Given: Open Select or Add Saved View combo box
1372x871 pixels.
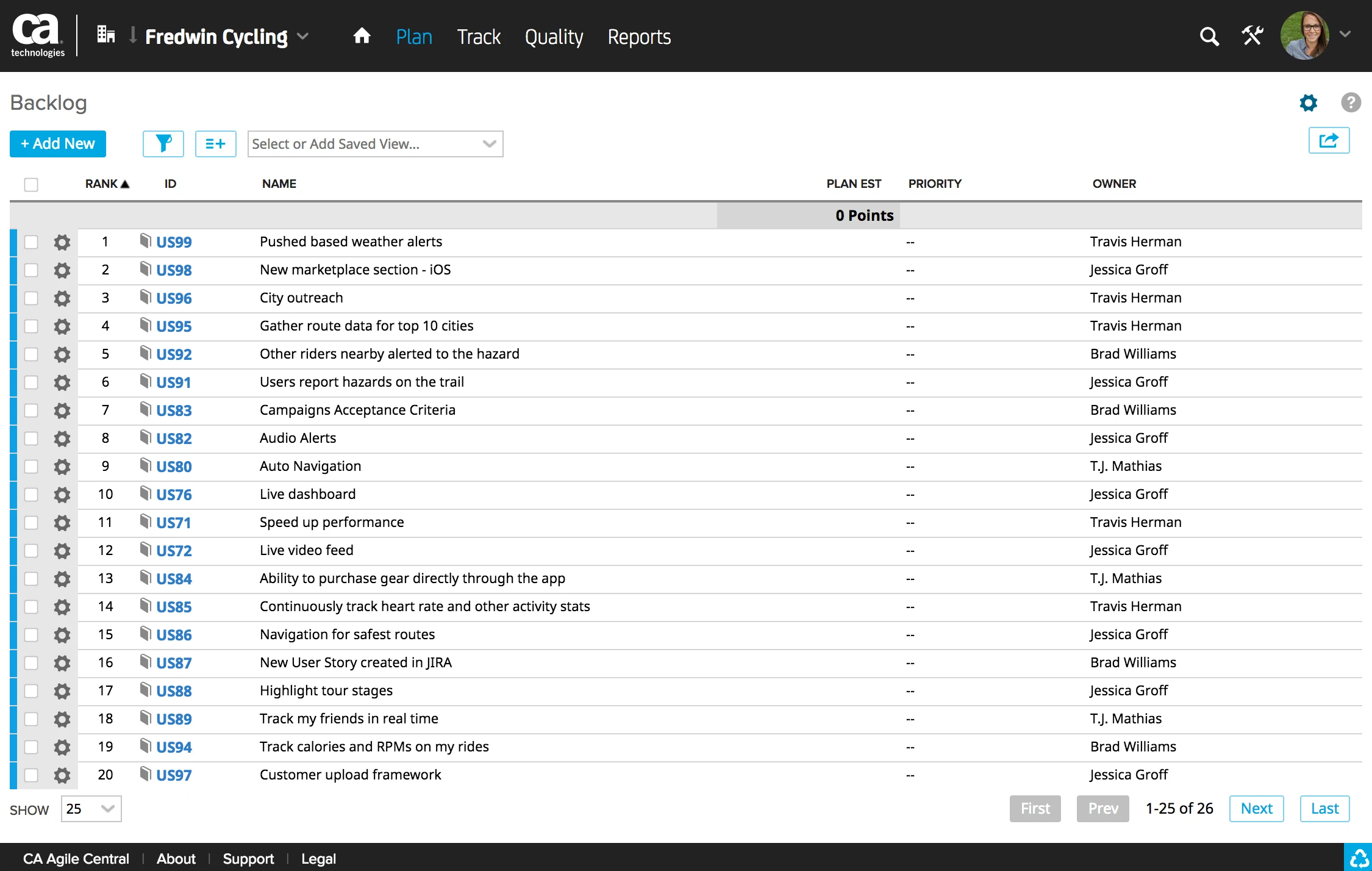Looking at the screenshot, I should tap(375, 144).
